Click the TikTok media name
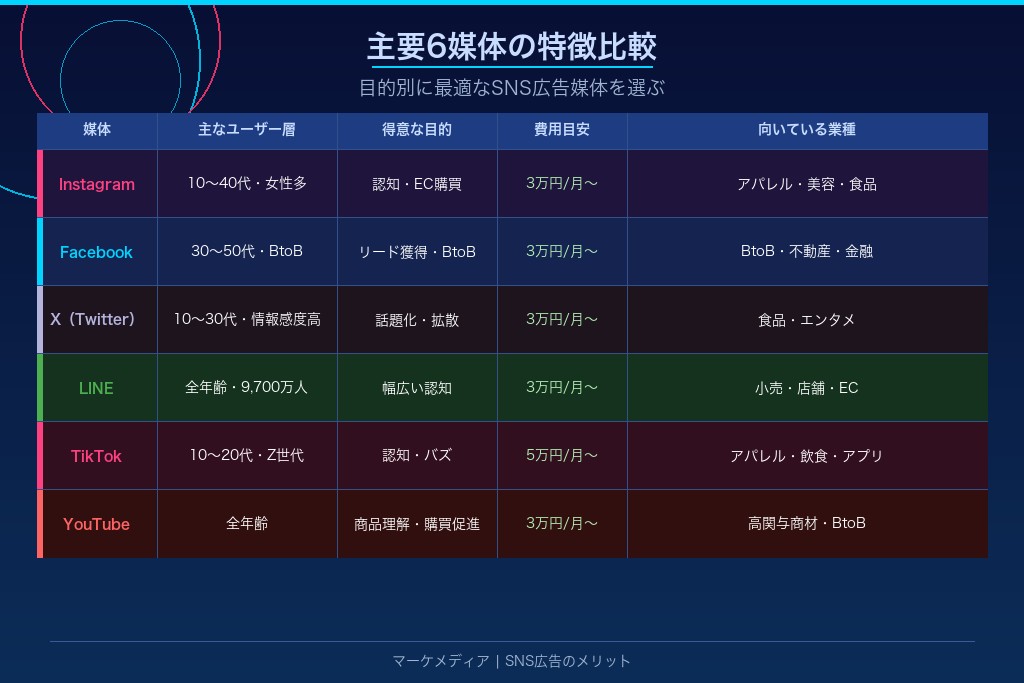The width and height of the screenshot is (1024, 683). click(x=96, y=456)
